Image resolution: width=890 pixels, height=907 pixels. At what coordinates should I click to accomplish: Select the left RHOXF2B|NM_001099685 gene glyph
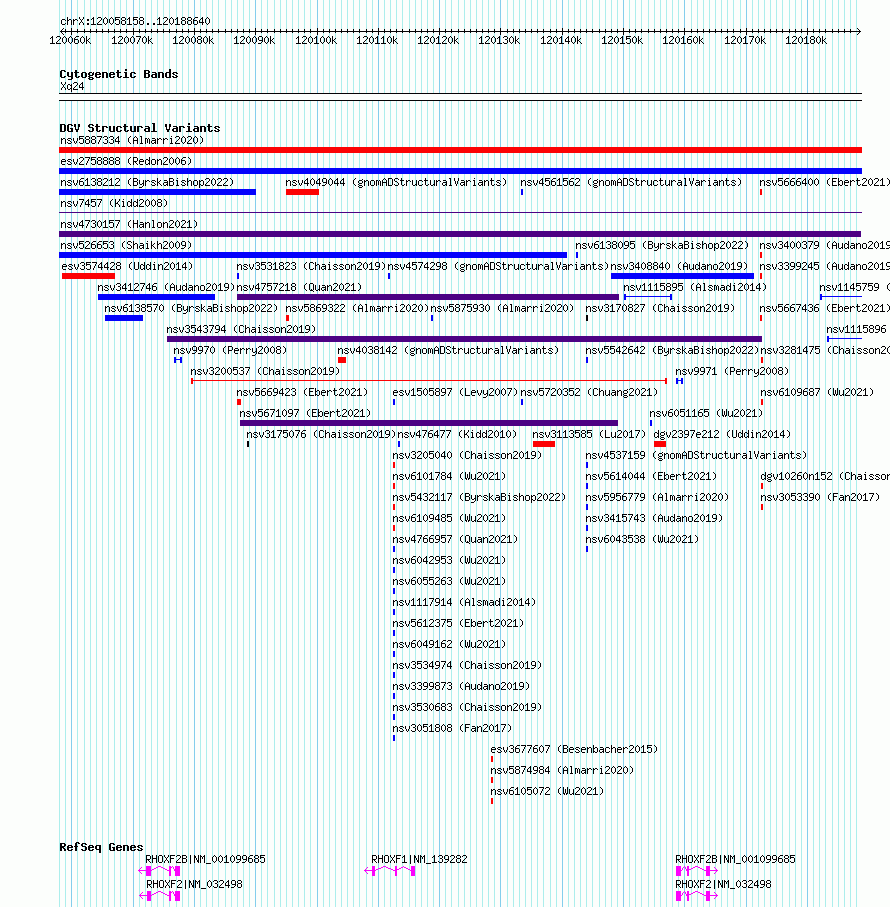160,871
